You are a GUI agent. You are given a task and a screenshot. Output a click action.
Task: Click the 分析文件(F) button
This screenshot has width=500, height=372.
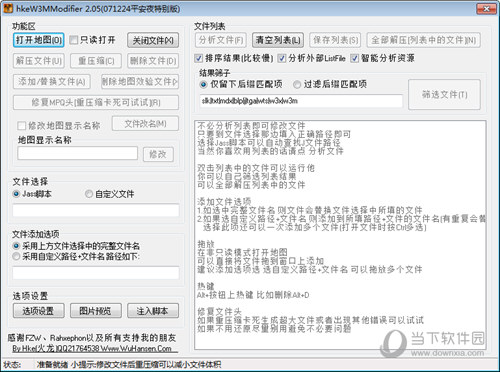coord(221,40)
